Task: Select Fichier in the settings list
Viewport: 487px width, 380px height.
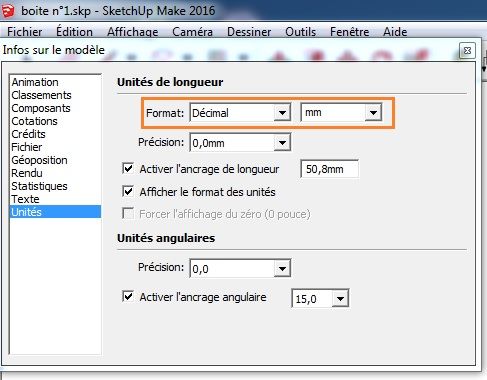Action: pyautogui.click(x=55, y=147)
